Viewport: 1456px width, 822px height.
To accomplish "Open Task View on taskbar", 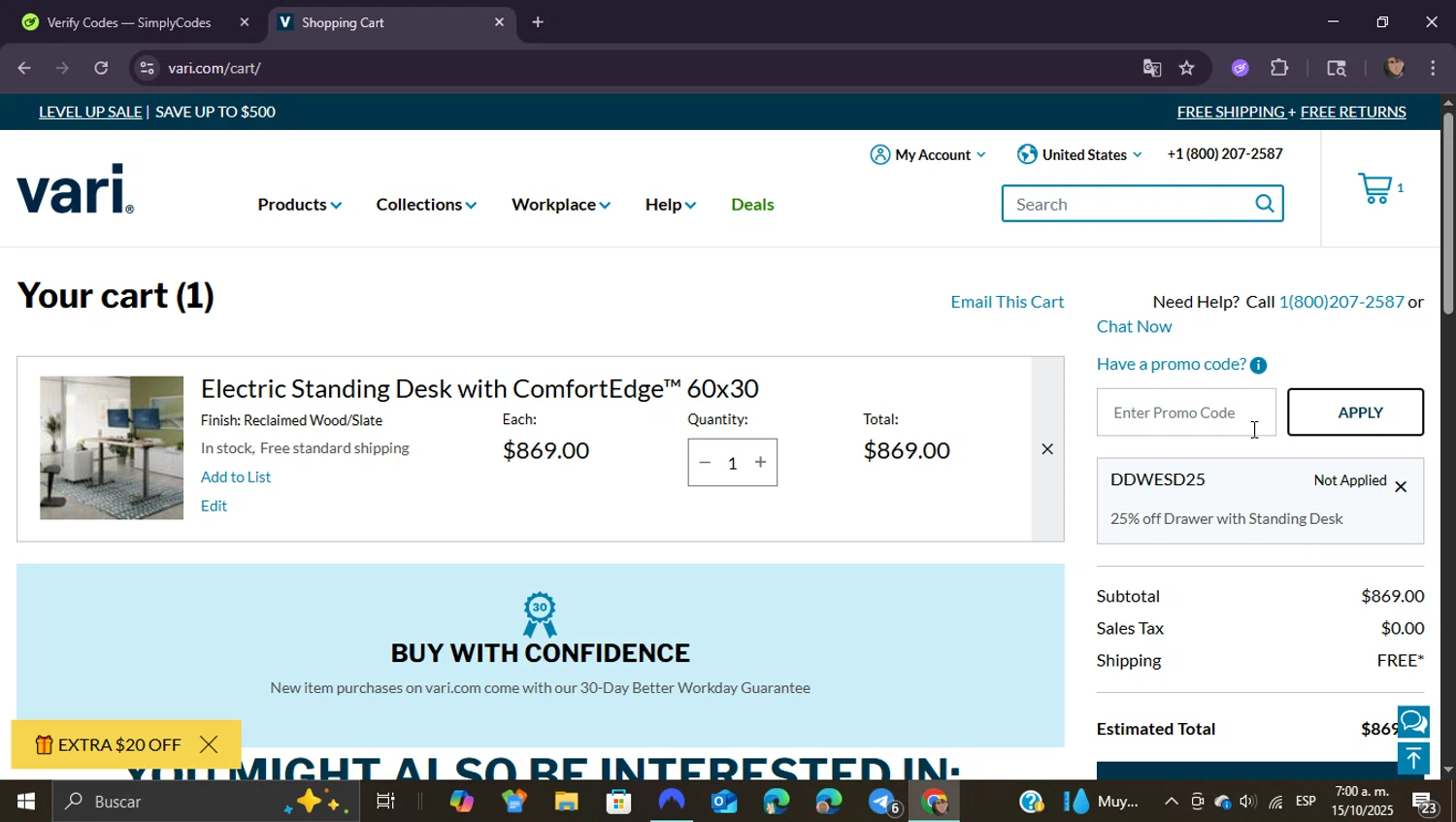I will 385,802.
